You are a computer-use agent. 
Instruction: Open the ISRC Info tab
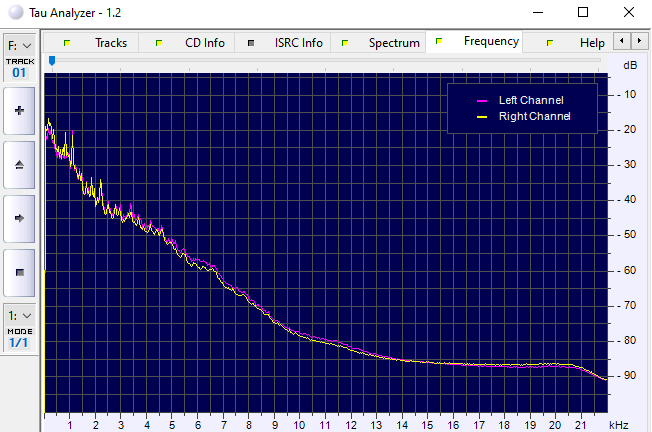pyautogui.click(x=283, y=43)
